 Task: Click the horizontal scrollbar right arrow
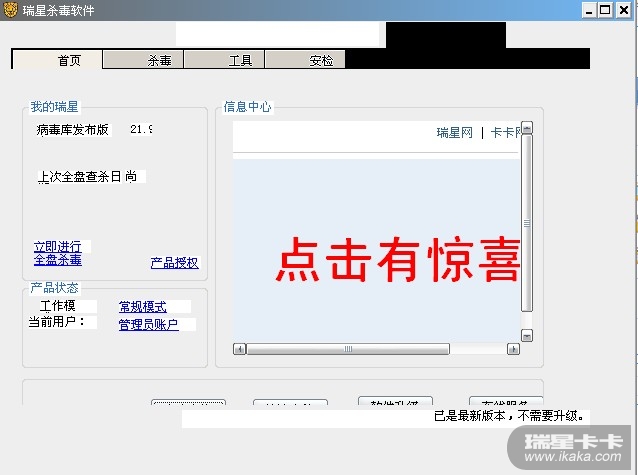pyautogui.click(x=513, y=349)
